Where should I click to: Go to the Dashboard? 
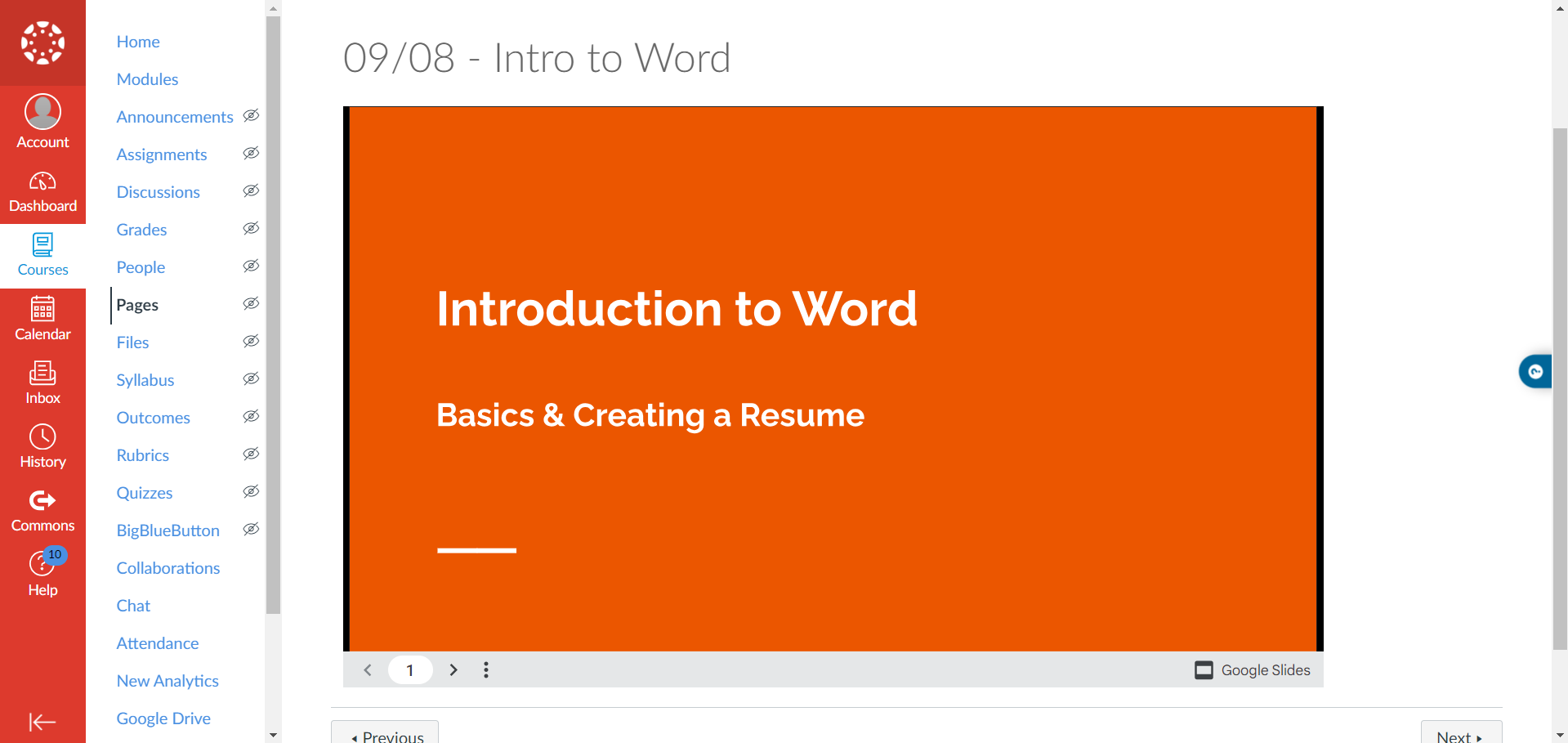(42, 192)
